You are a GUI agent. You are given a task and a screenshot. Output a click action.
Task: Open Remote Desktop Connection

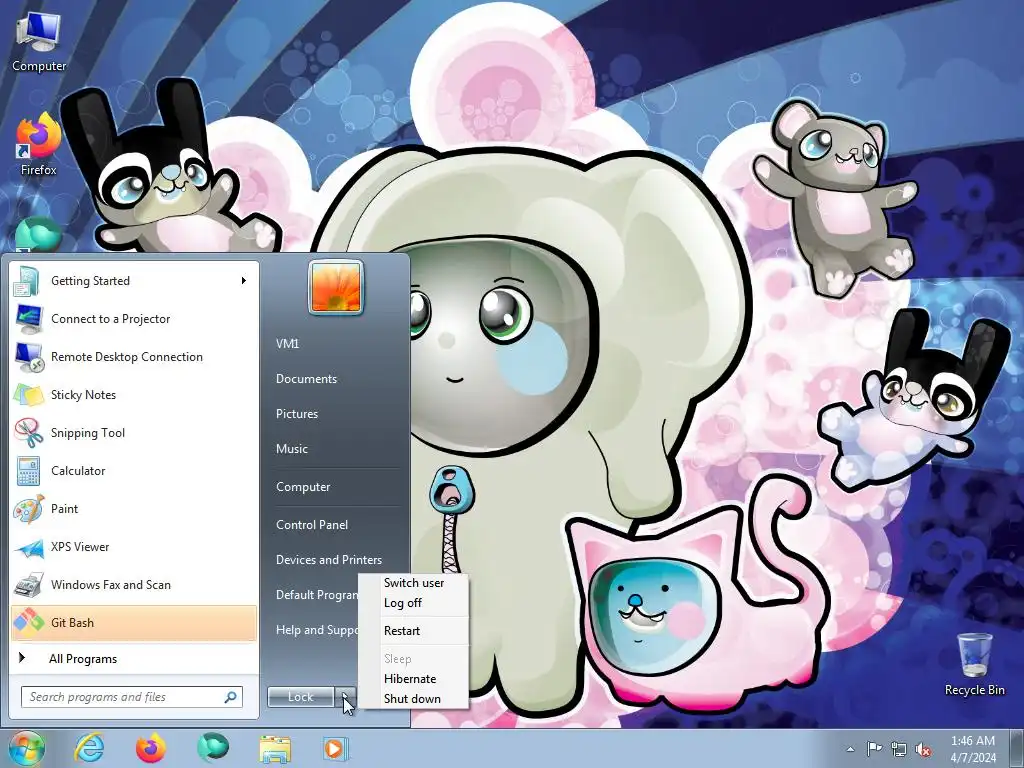coord(134,357)
